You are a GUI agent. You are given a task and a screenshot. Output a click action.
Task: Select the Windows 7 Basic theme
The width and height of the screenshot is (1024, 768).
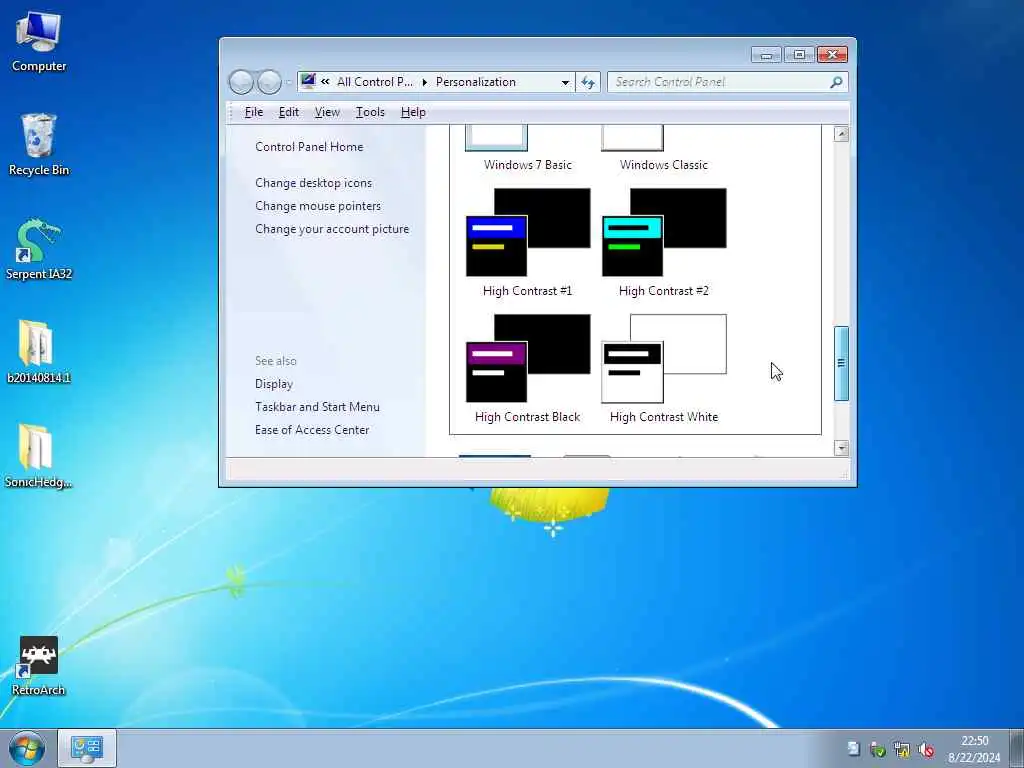click(528, 149)
